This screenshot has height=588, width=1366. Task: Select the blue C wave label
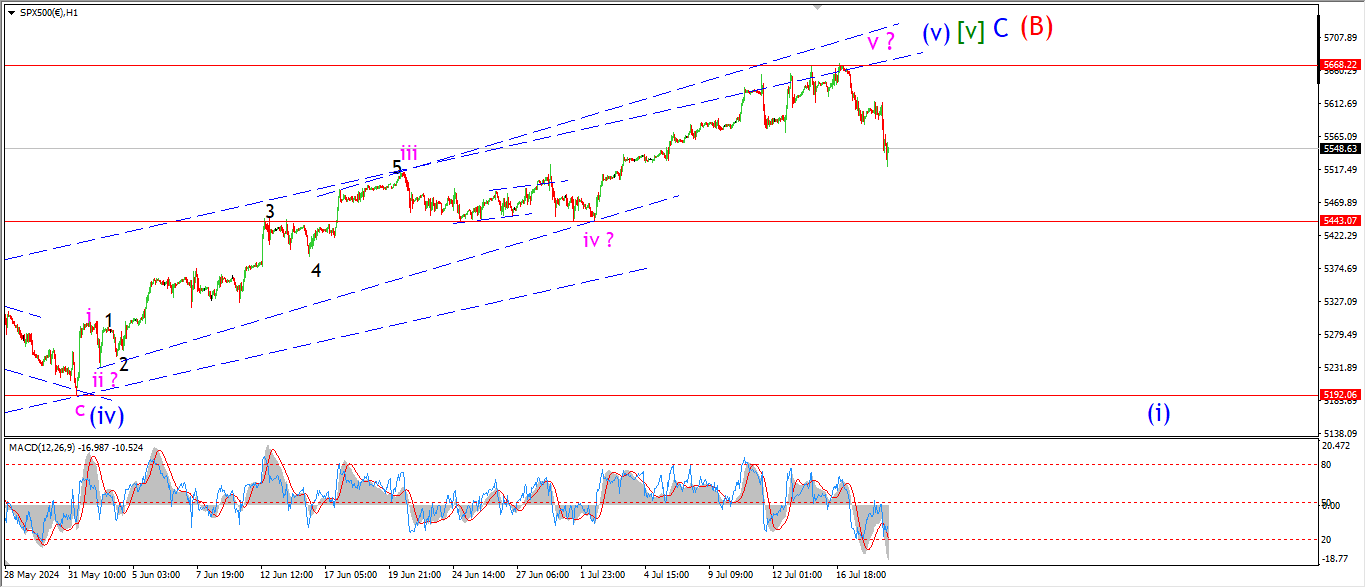point(1001,29)
